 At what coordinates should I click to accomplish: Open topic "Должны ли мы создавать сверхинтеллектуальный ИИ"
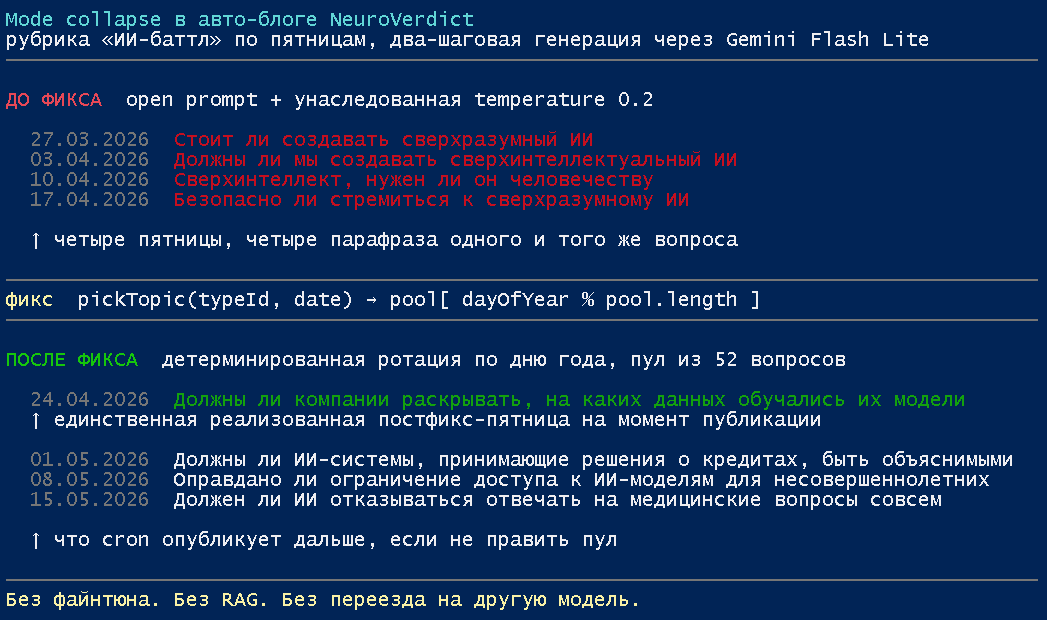click(x=455, y=160)
